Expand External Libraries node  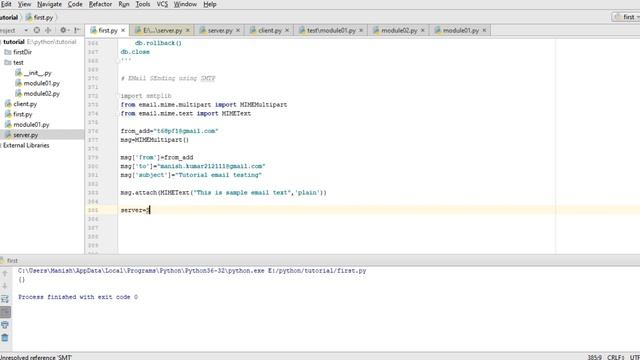point(26,145)
